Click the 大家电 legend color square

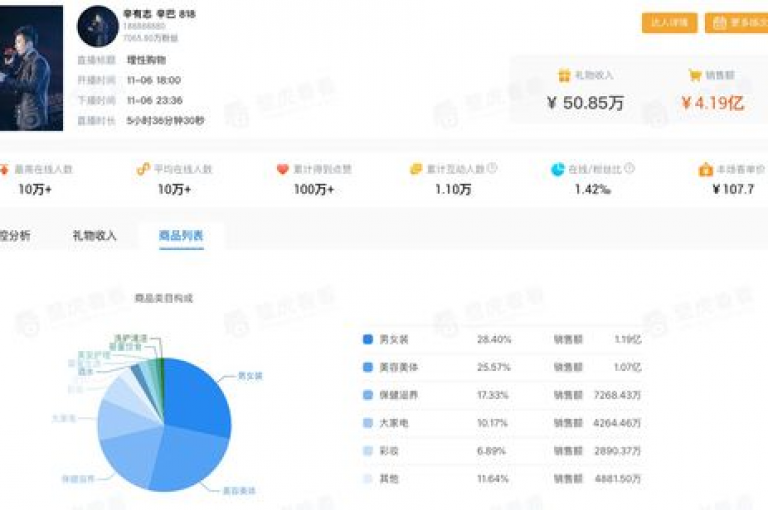tap(368, 423)
